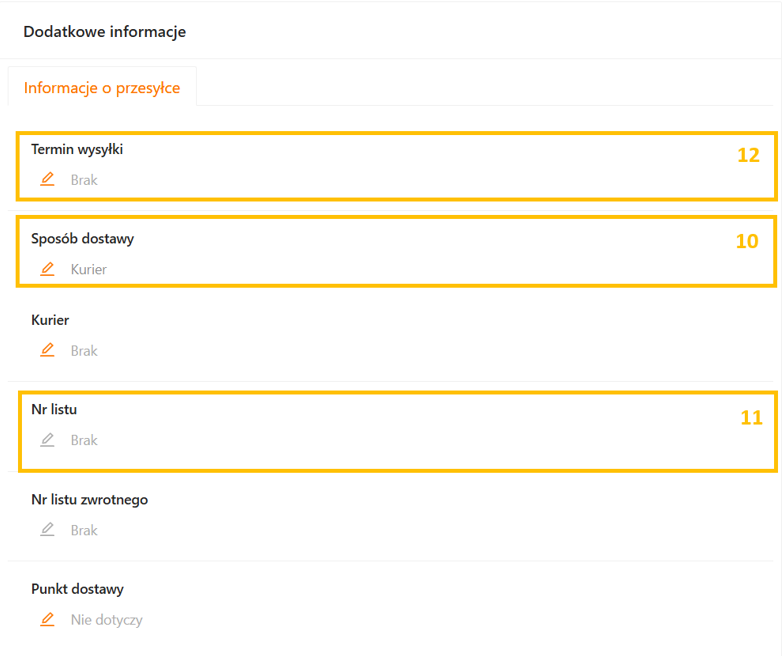Image resolution: width=783 pixels, height=656 pixels.
Task: Click the annotation number 12
Action: (x=748, y=155)
